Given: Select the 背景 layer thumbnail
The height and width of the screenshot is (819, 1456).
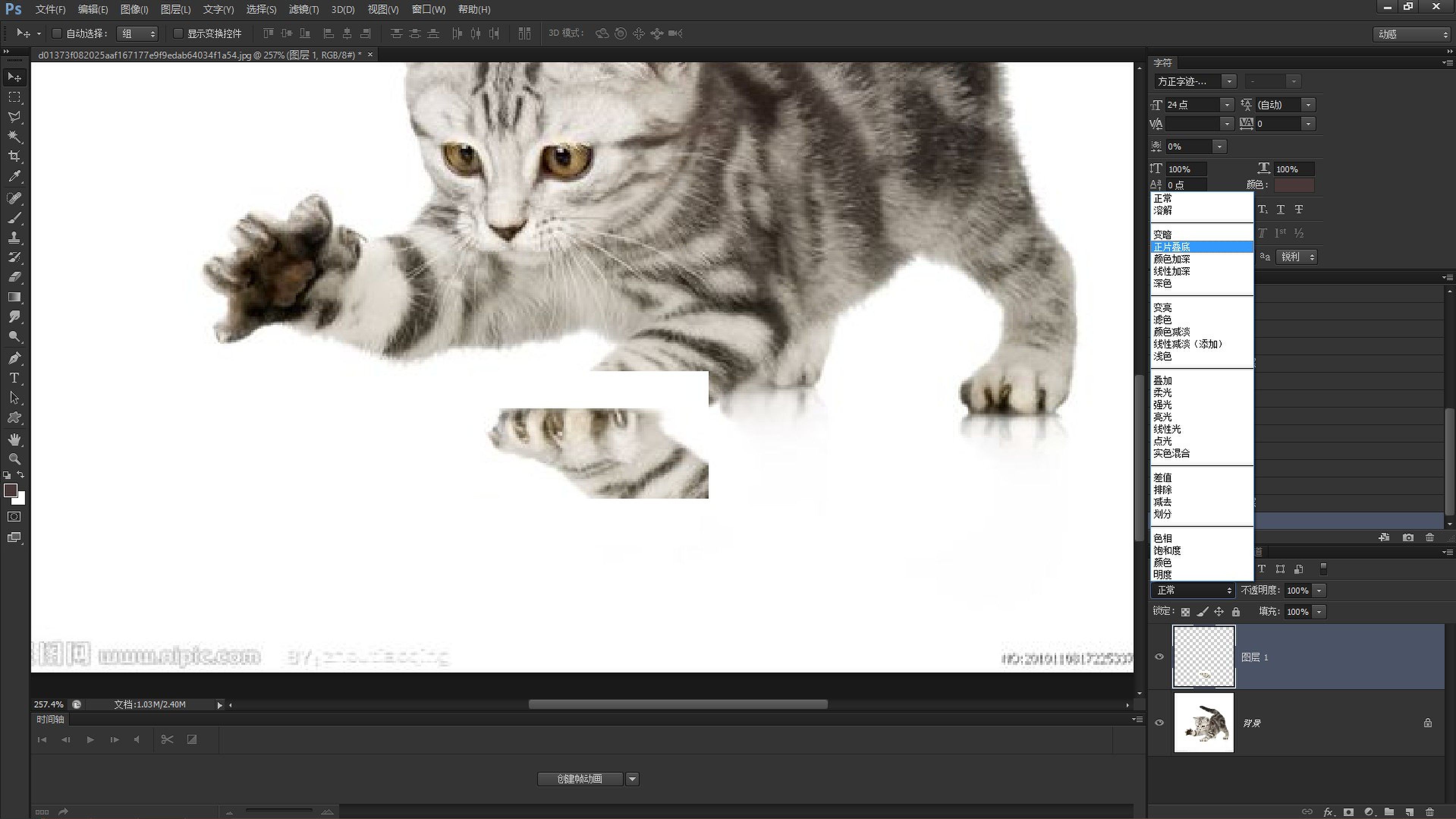Looking at the screenshot, I should coord(1204,723).
